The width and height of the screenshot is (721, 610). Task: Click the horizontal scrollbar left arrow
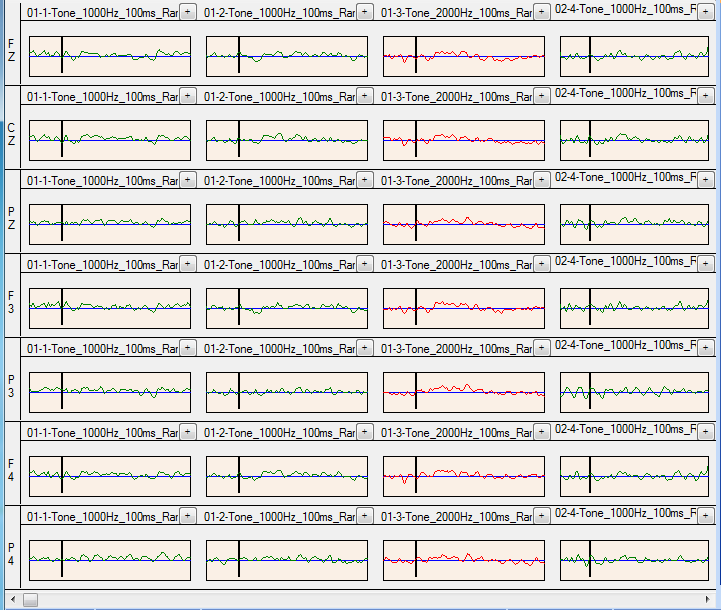13,599
